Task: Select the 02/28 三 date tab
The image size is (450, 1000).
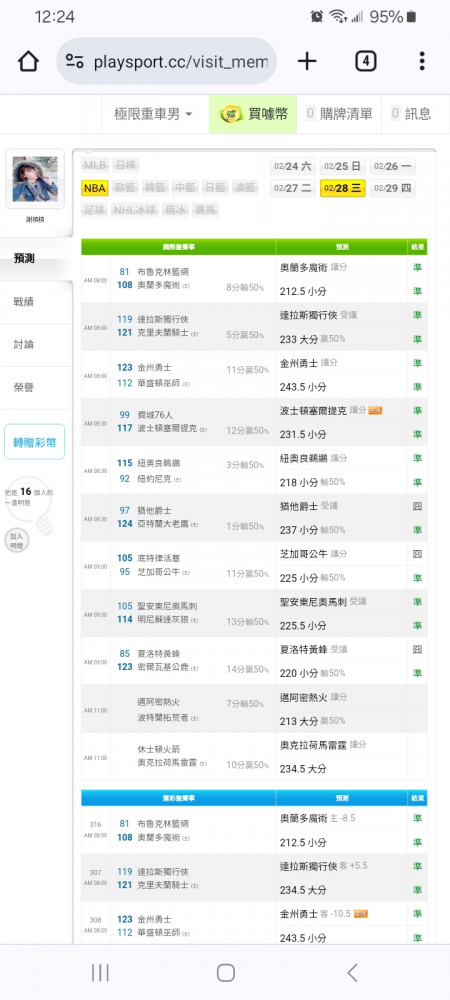Action: pos(342,188)
